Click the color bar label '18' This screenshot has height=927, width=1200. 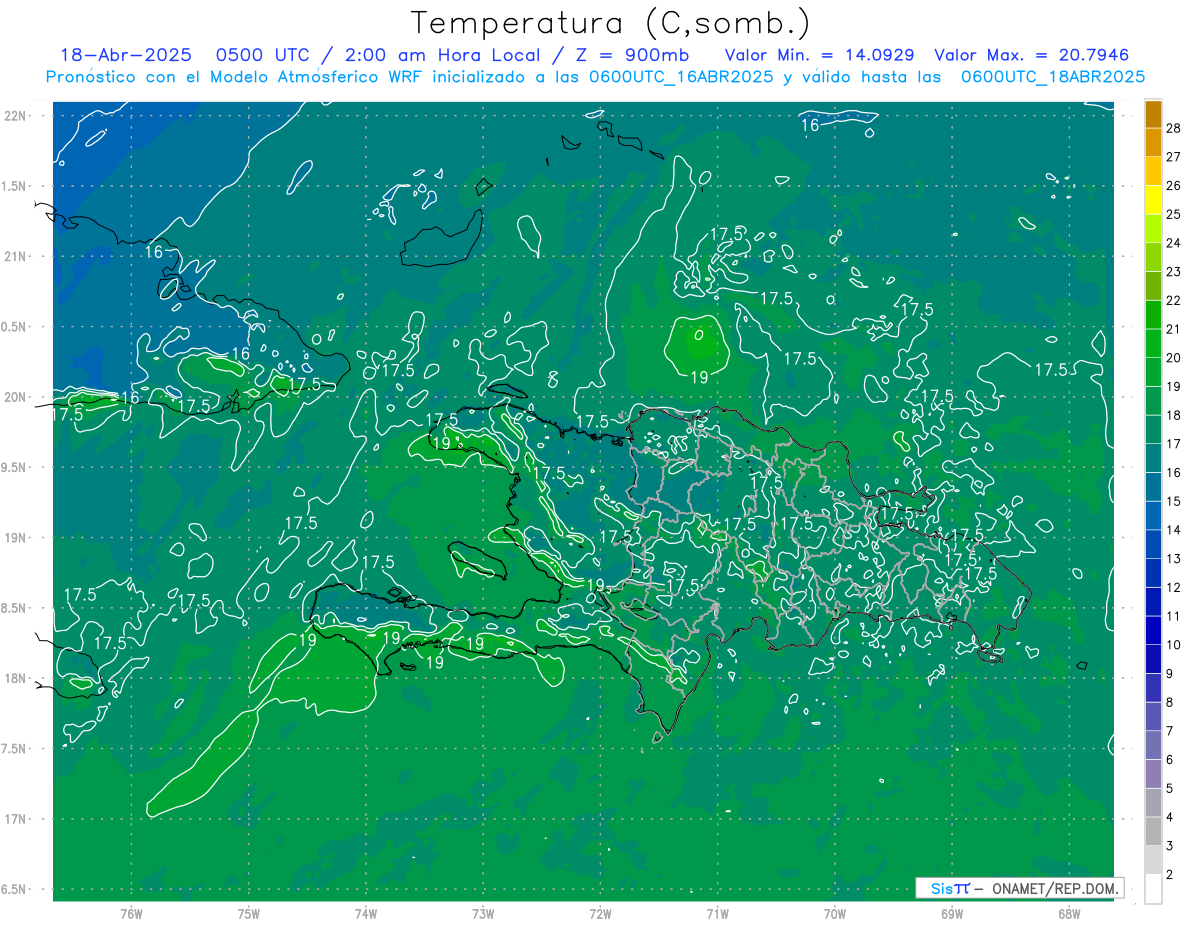click(x=1174, y=415)
